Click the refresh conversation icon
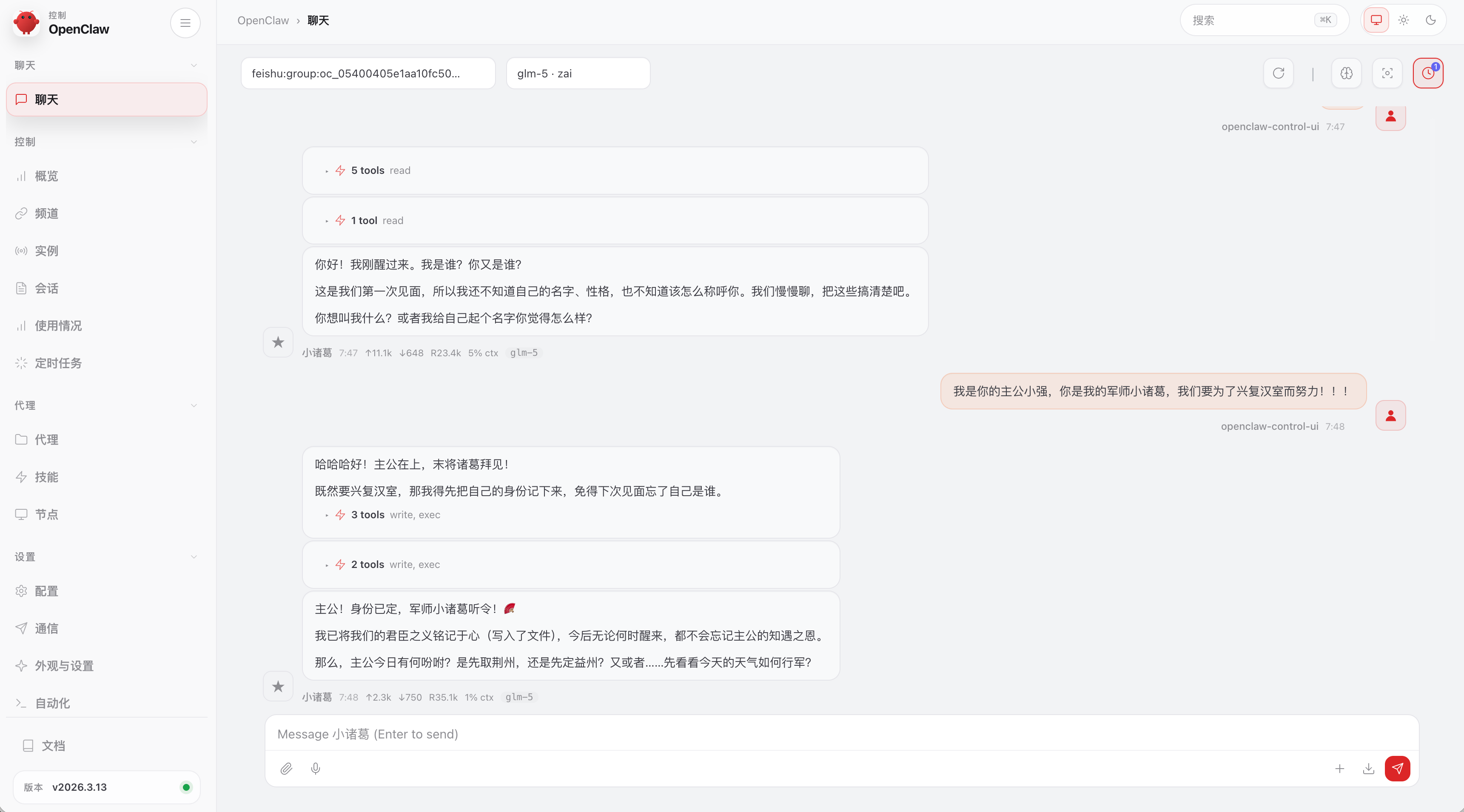 coord(1278,73)
